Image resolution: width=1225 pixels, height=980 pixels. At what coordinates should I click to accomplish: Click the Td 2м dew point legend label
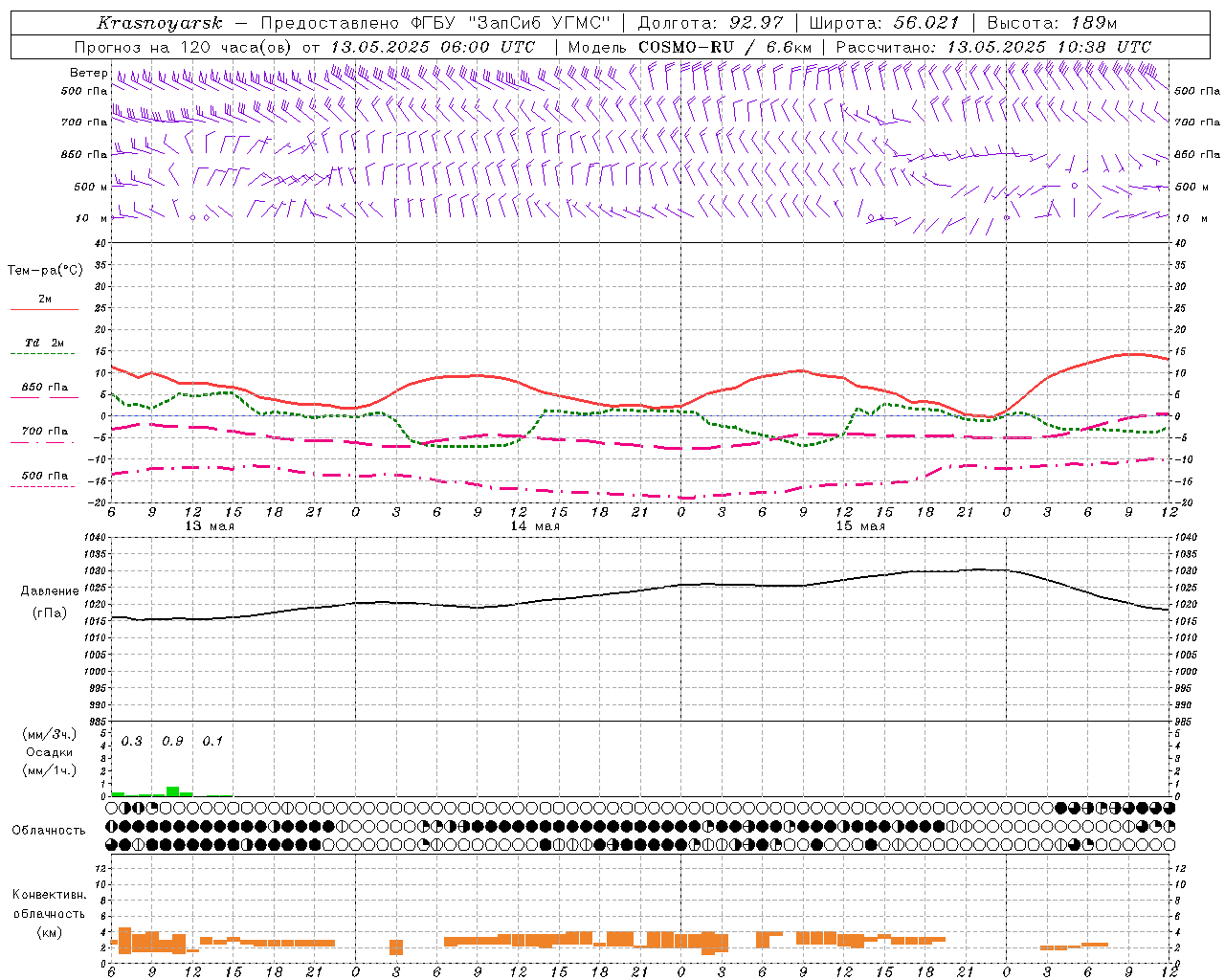45,343
